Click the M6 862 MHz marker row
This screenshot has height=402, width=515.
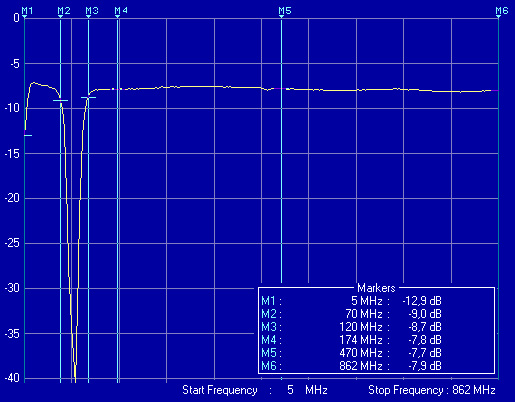click(351, 366)
